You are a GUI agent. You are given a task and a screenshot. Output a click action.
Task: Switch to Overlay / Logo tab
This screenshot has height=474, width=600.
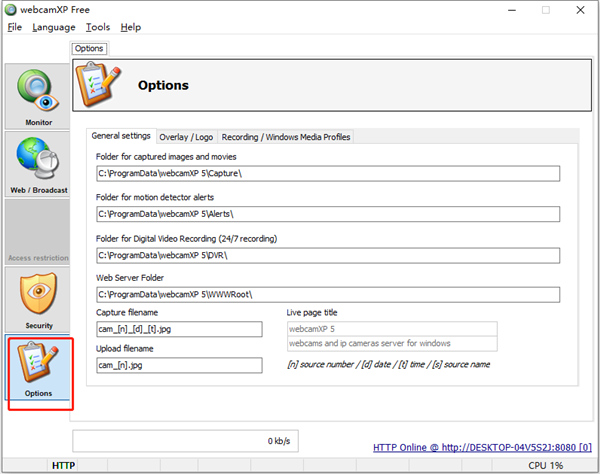(x=186, y=137)
